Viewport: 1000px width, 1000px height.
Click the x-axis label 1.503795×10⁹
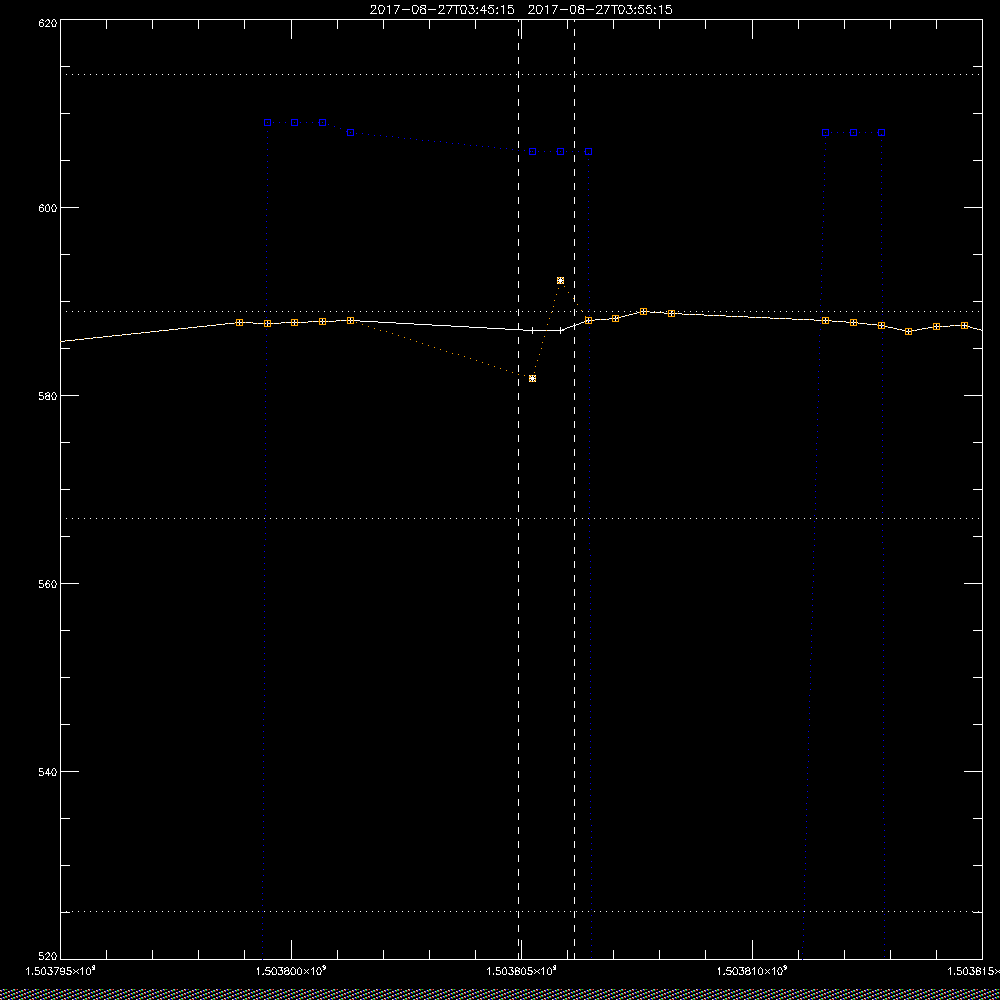tap(60, 971)
